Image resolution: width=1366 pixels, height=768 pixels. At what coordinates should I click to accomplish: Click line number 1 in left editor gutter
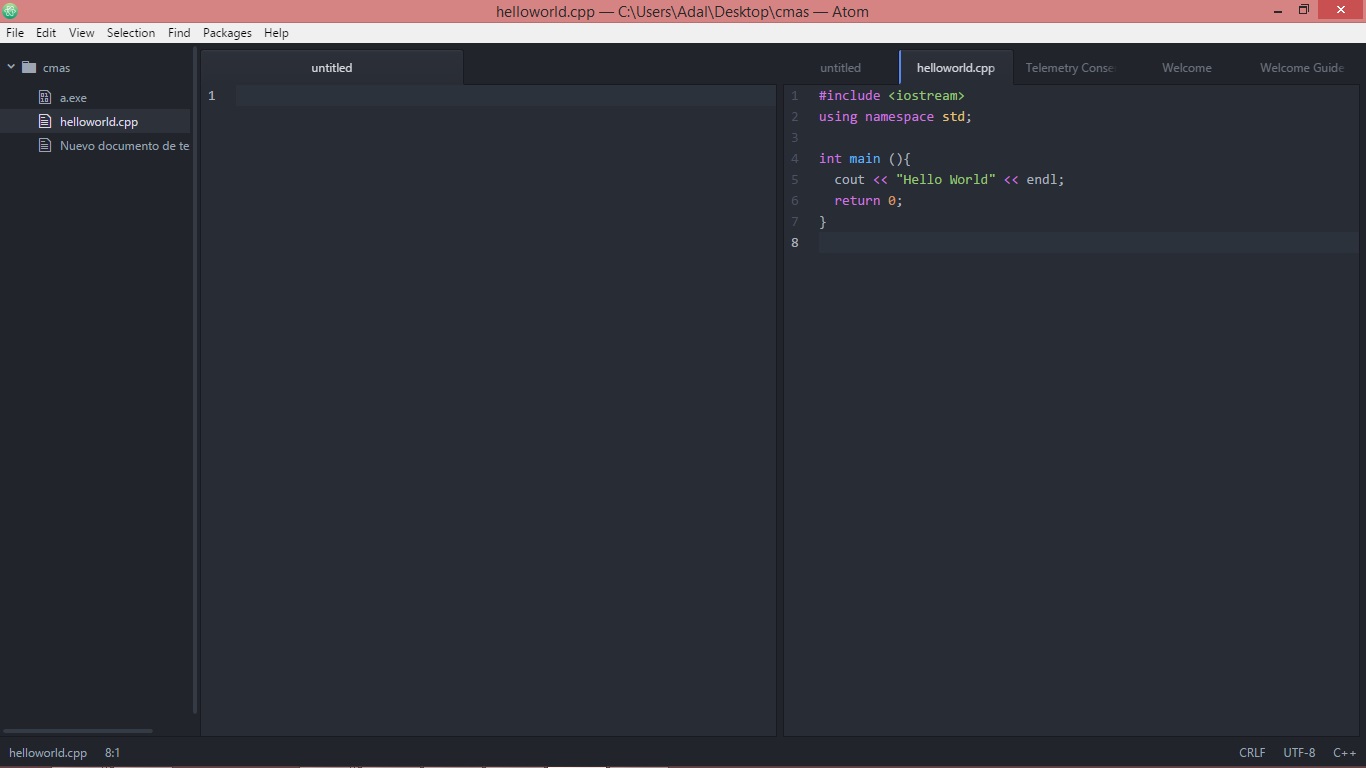(211, 96)
